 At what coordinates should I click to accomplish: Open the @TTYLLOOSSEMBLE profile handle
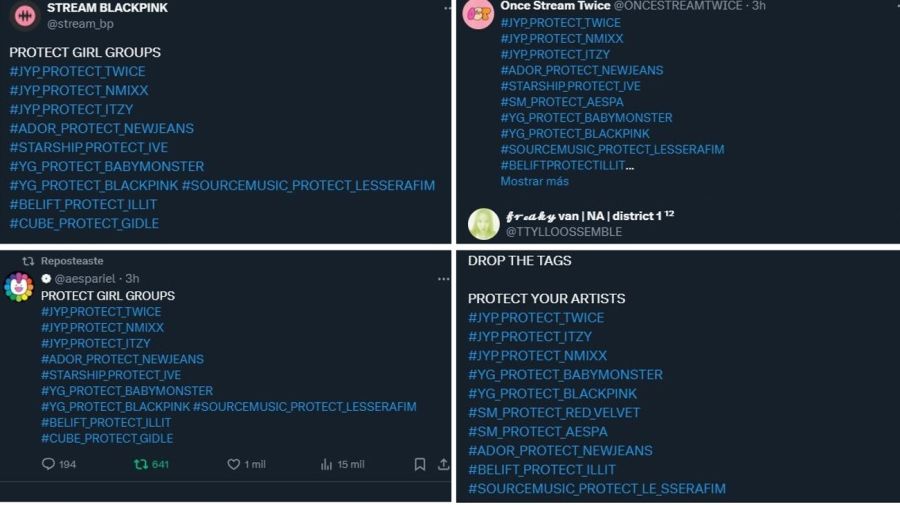click(x=564, y=232)
